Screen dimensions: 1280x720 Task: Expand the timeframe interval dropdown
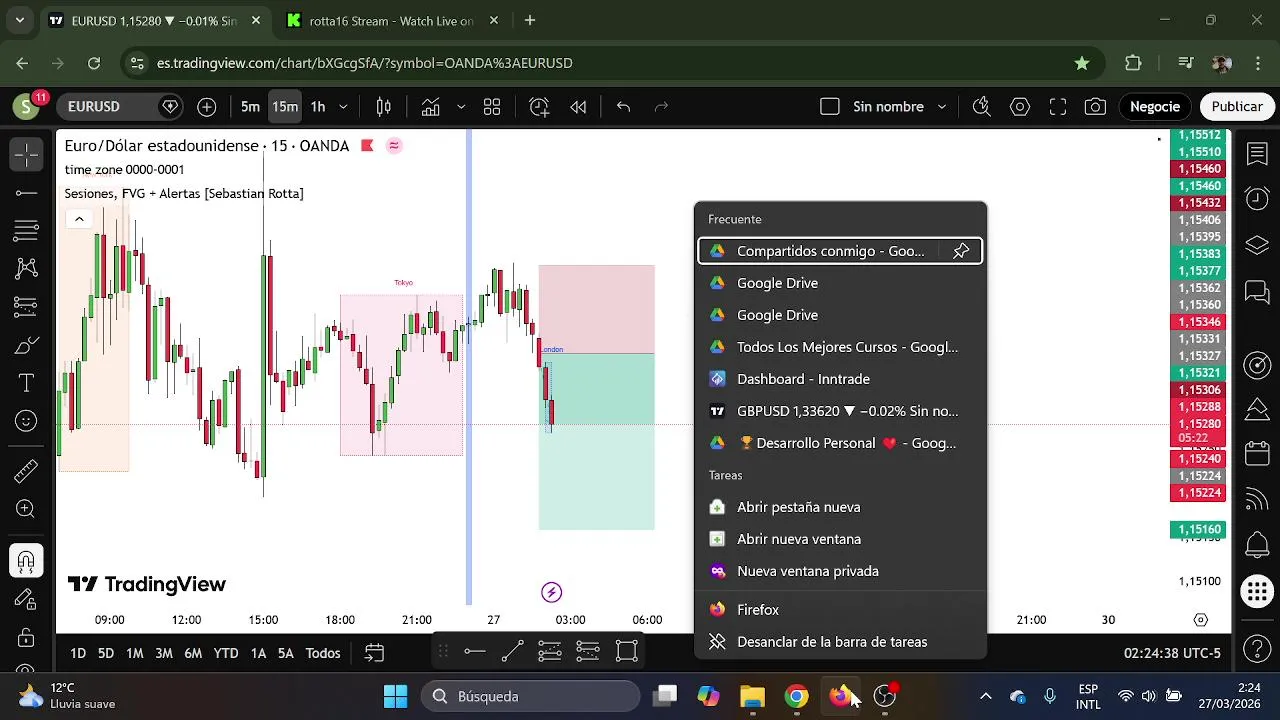[343, 107]
